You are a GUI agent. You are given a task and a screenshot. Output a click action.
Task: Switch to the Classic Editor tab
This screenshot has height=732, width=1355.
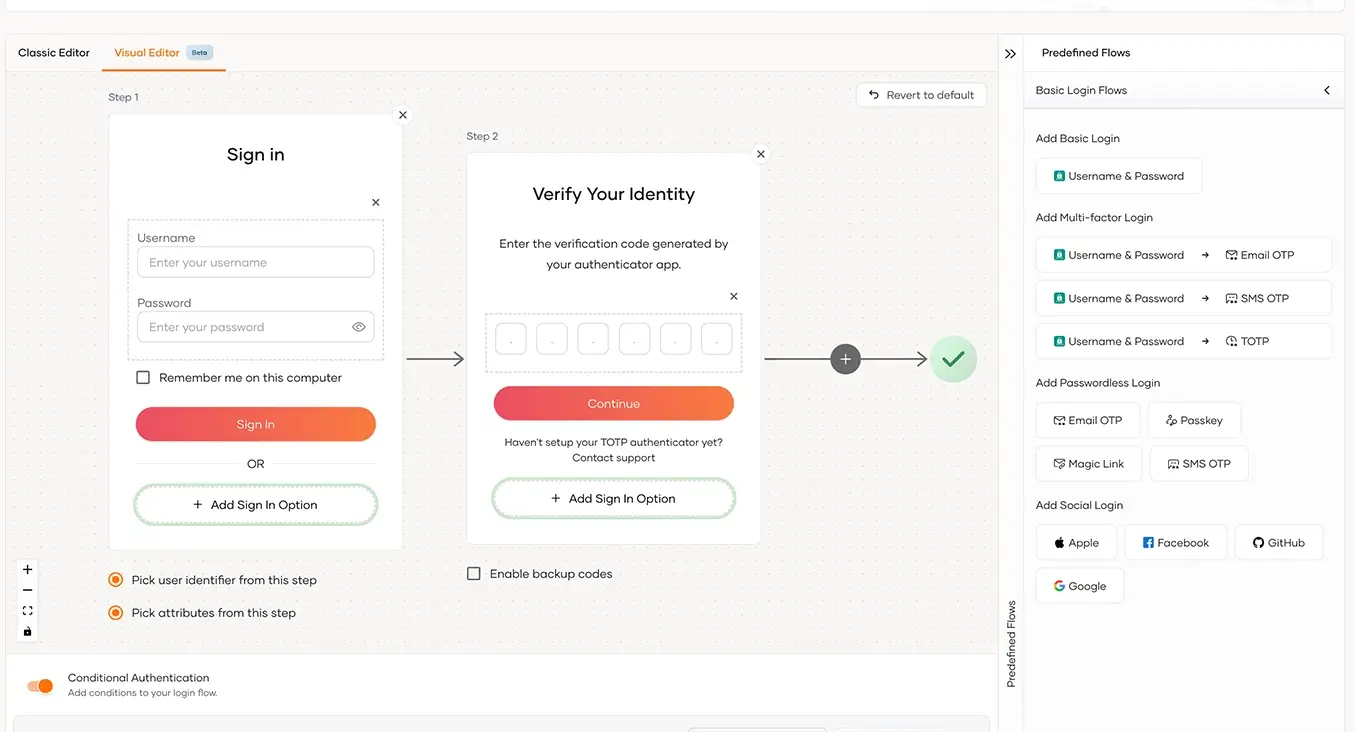click(53, 52)
